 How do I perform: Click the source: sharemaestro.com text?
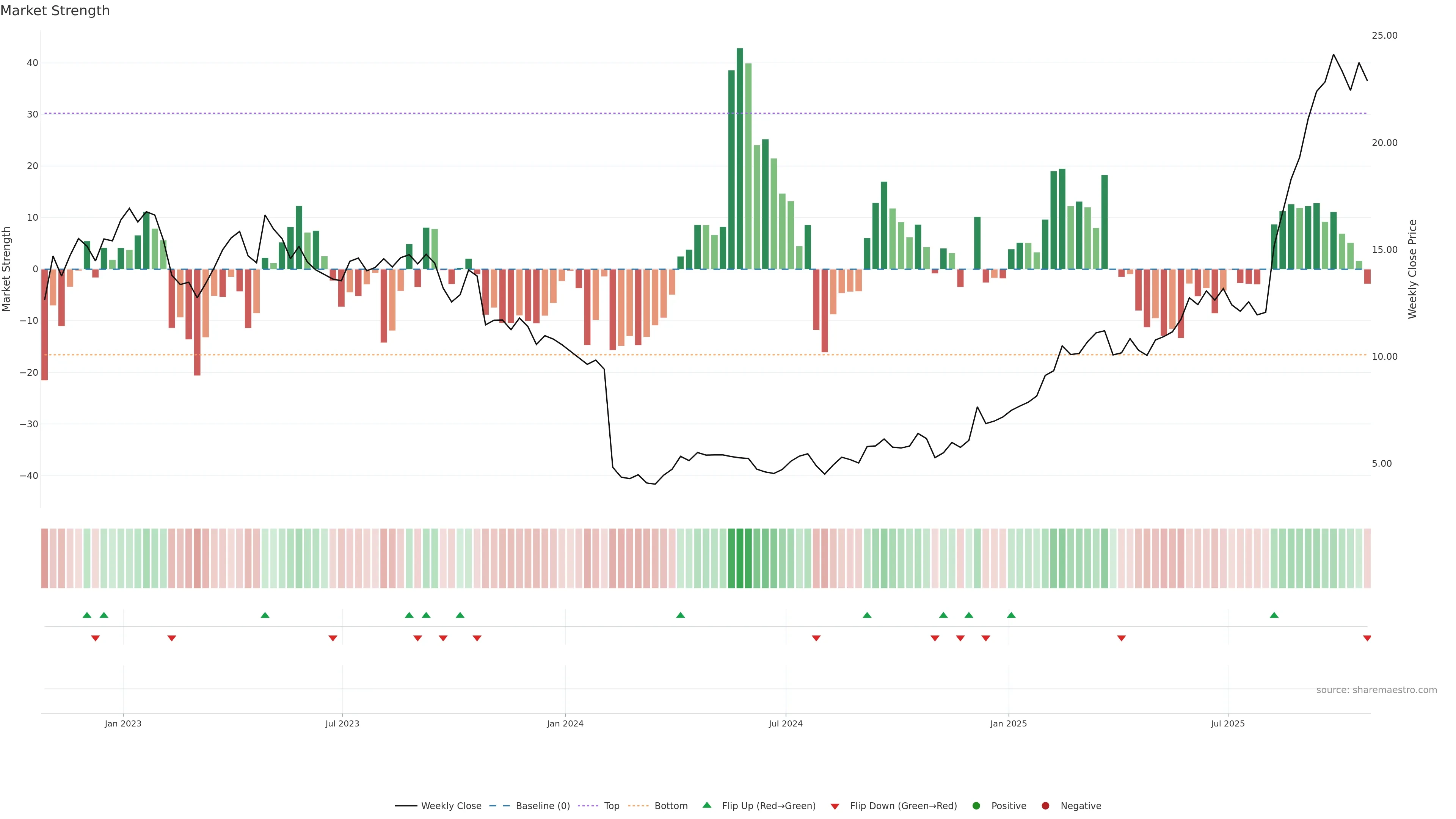[x=1376, y=690]
